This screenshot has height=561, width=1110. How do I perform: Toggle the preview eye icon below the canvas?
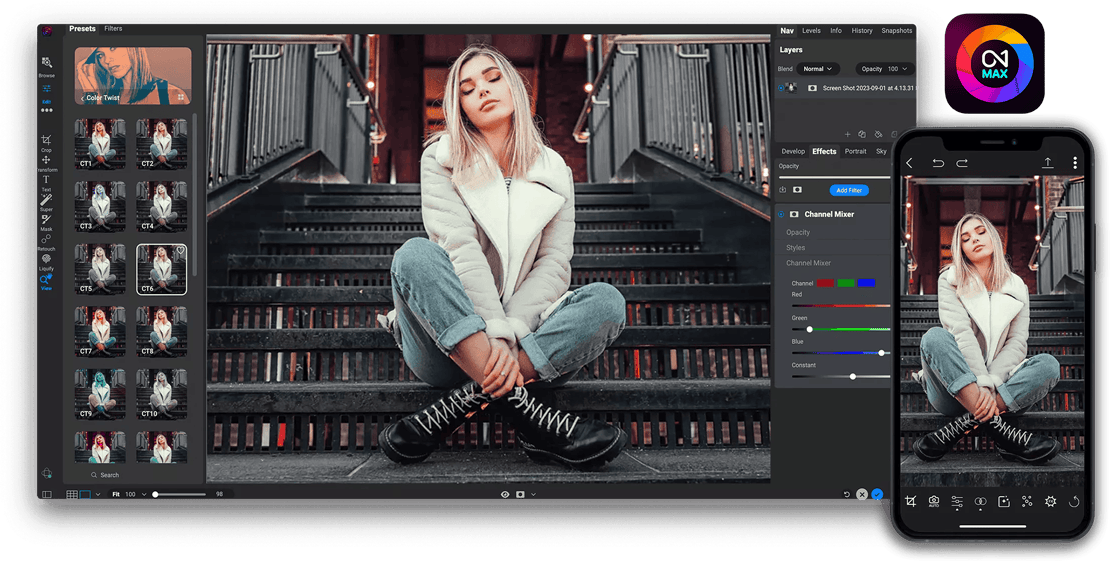point(505,494)
